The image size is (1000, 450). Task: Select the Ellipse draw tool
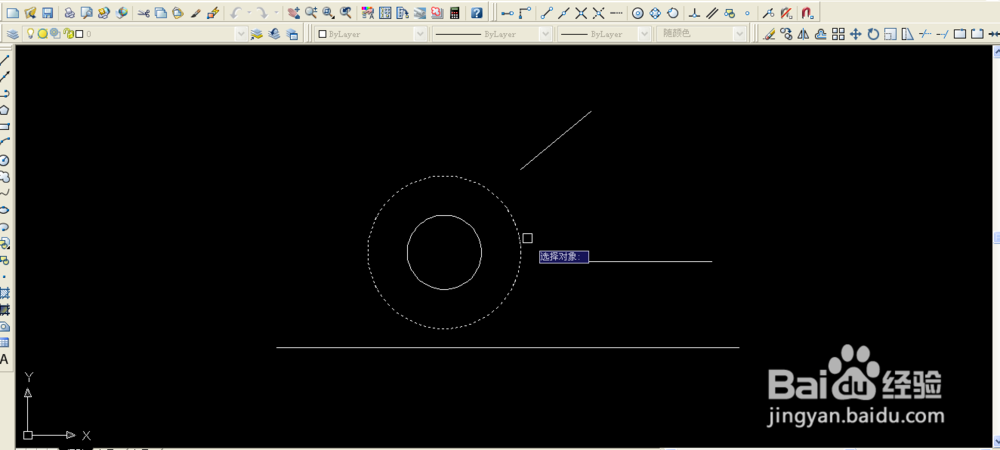(4, 209)
